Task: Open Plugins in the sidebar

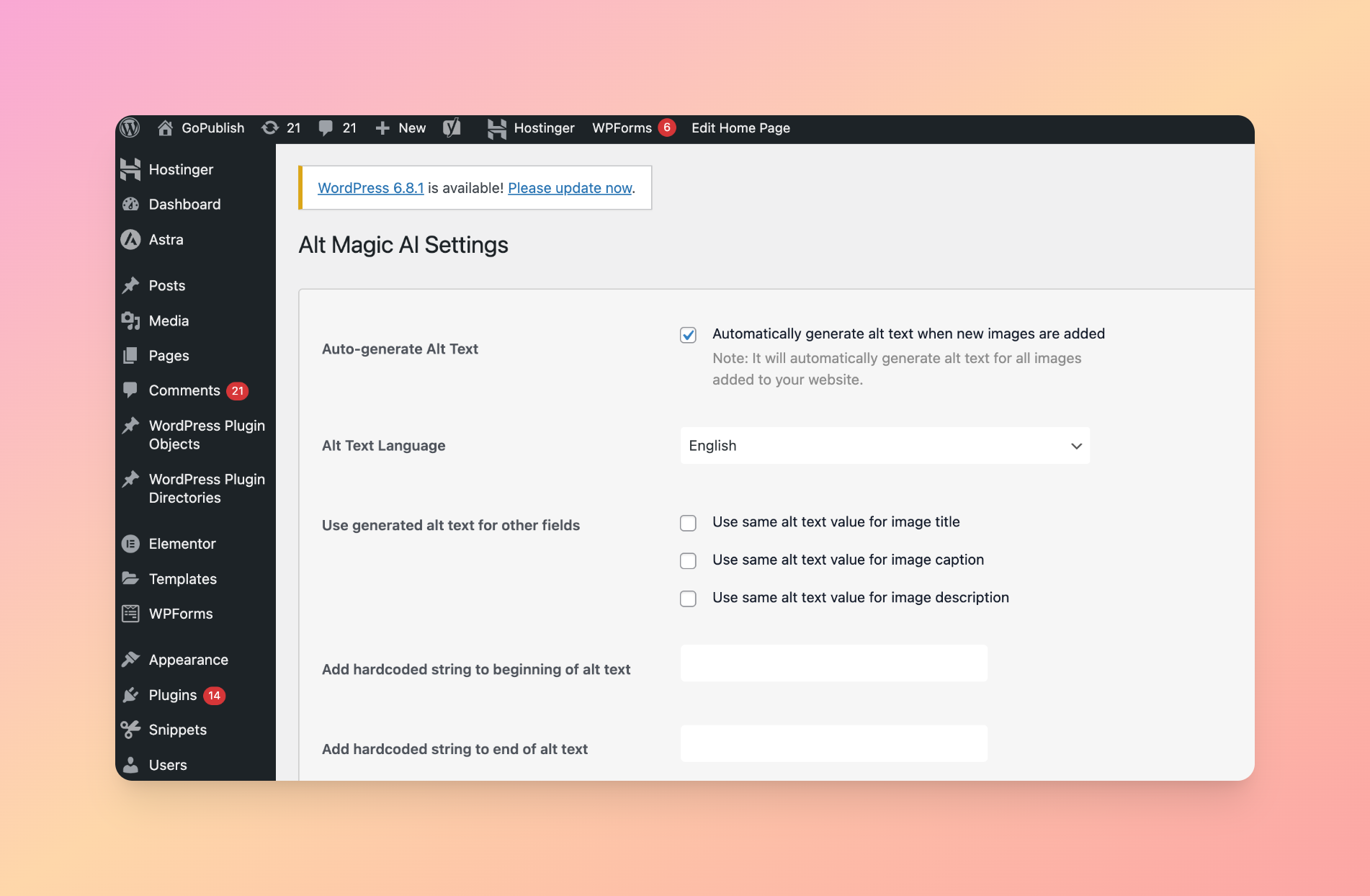Action: pos(195,695)
